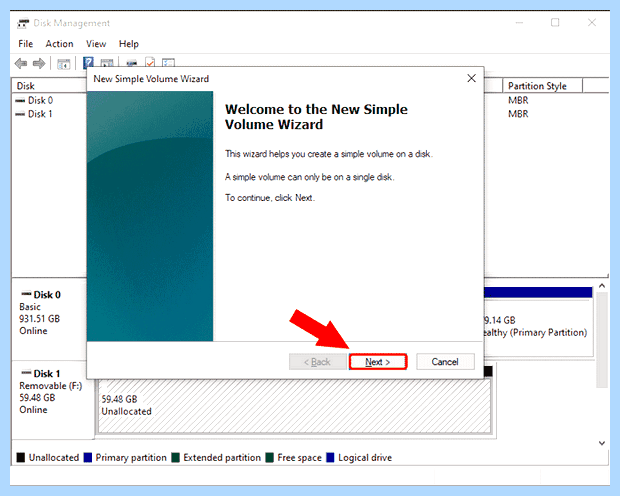Click the scrollbar up arrow in graphical view
Image resolution: width=620 pixels, height=496 pixels.
[x=602, y=286]
